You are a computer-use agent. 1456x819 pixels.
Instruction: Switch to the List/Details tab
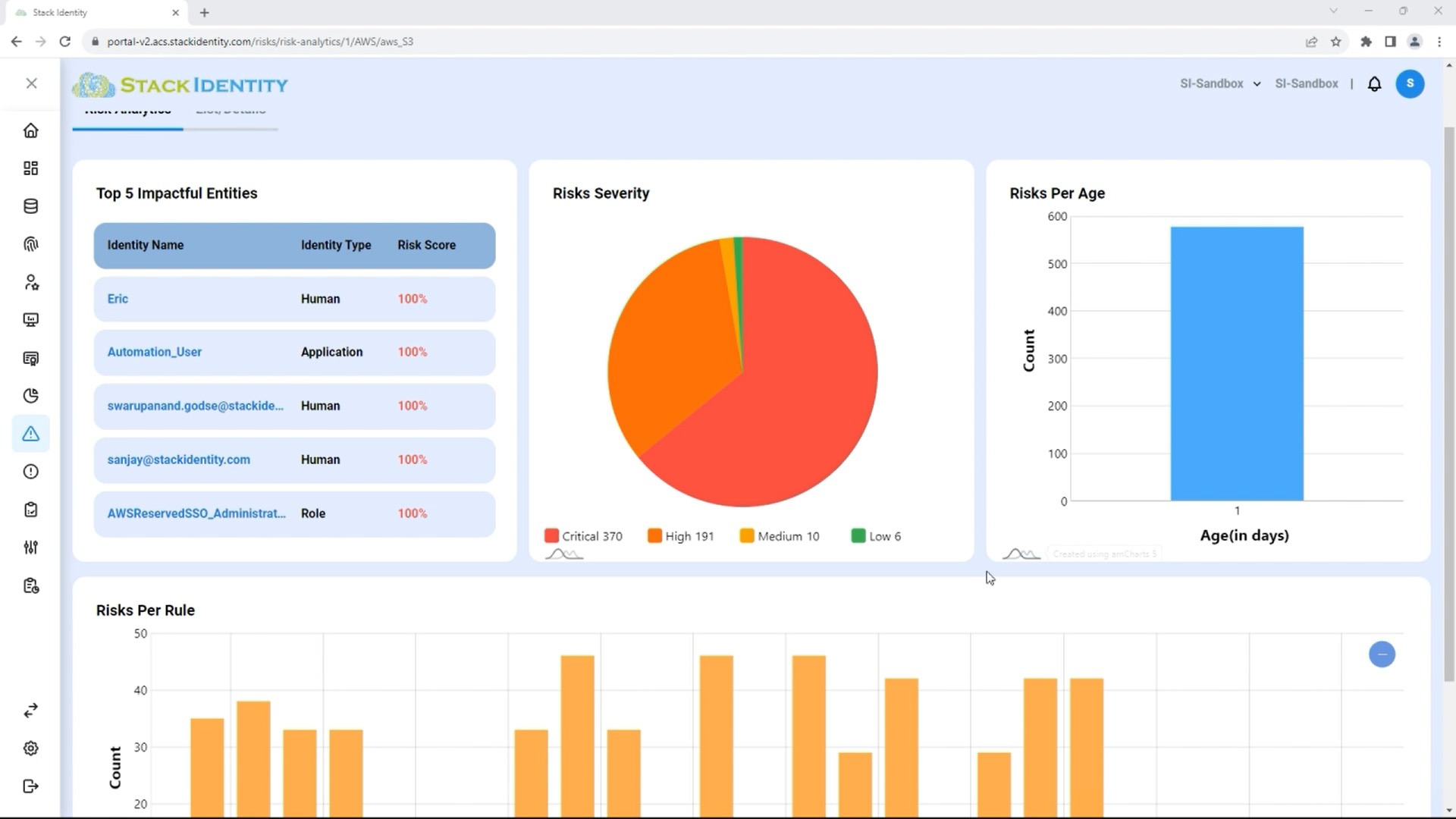pos(231,112)
